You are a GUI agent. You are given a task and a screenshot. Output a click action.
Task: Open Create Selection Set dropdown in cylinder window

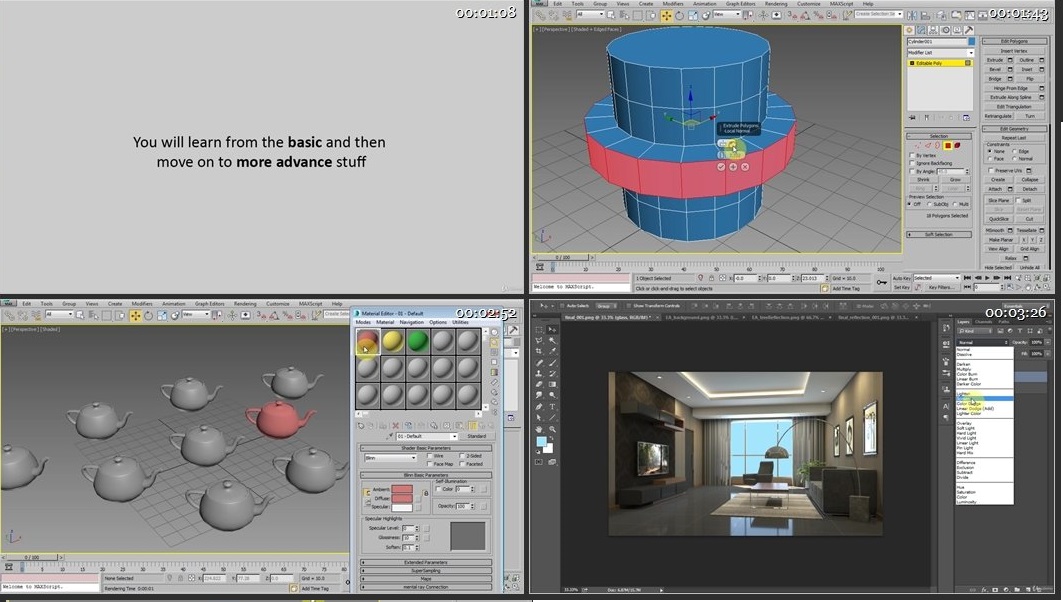pyautogui.click(x=879, y=14)
